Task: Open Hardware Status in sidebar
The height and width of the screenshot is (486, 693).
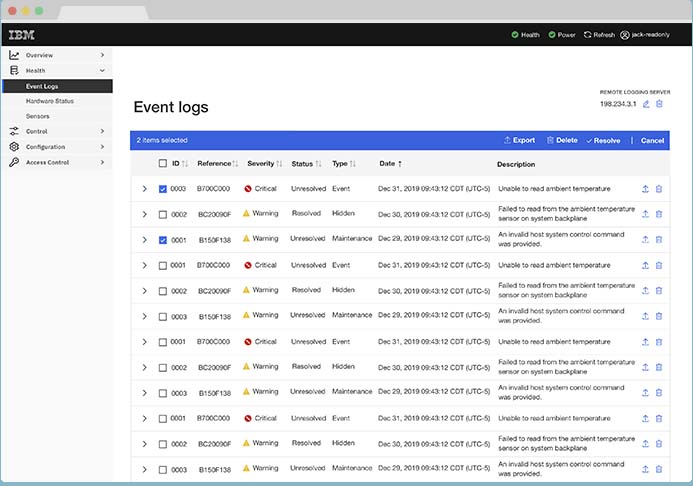Action: 50,101
